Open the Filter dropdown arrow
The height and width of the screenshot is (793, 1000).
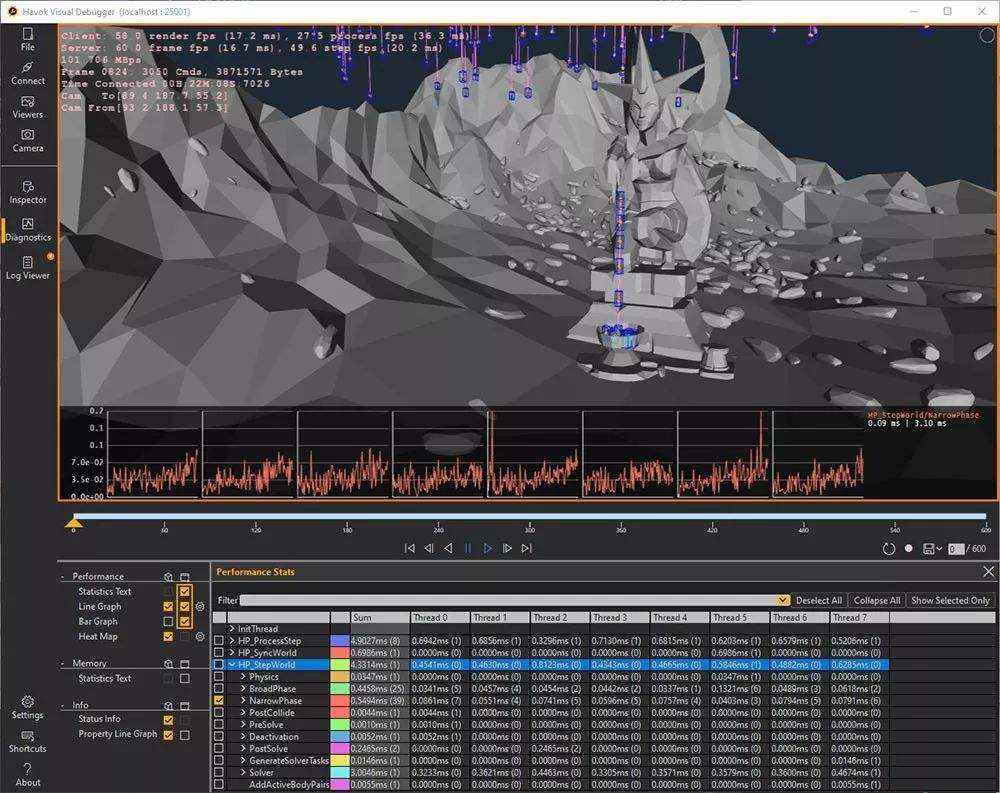point(783,600)
